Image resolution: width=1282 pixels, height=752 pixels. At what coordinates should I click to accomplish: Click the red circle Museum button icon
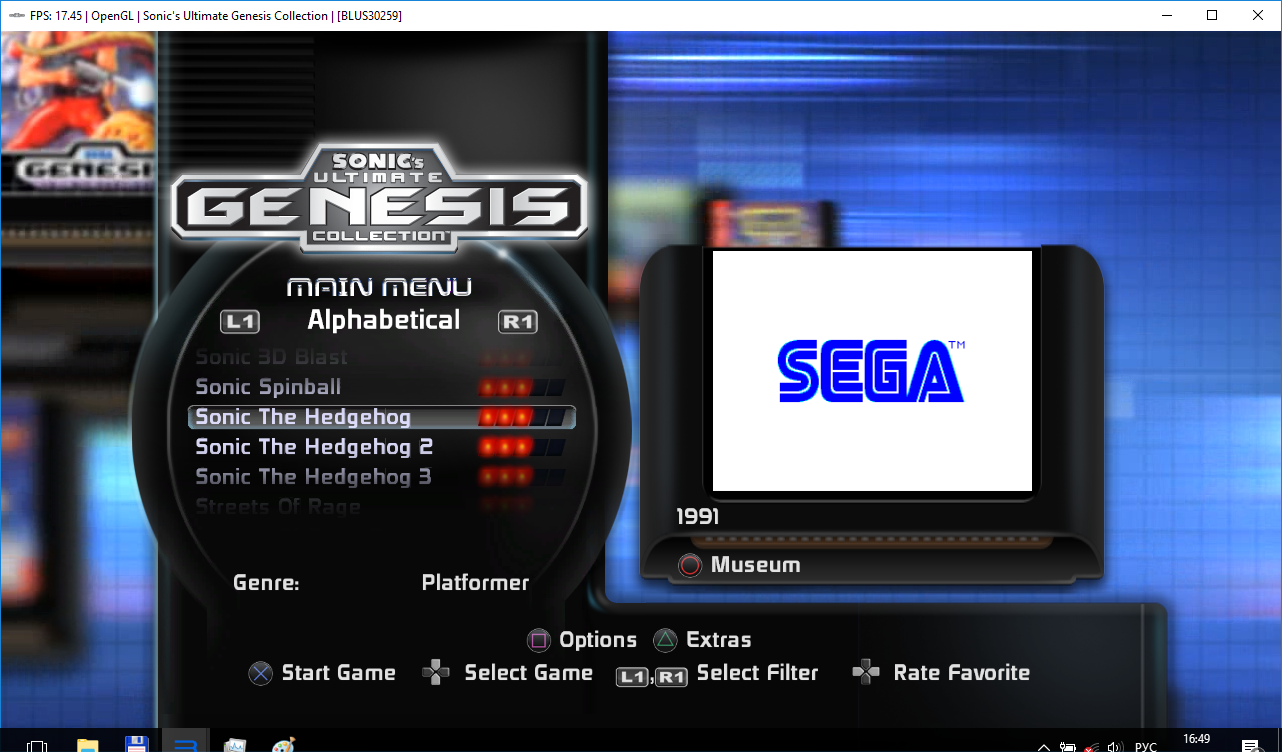pyautogui.click(x=690, y=566)
